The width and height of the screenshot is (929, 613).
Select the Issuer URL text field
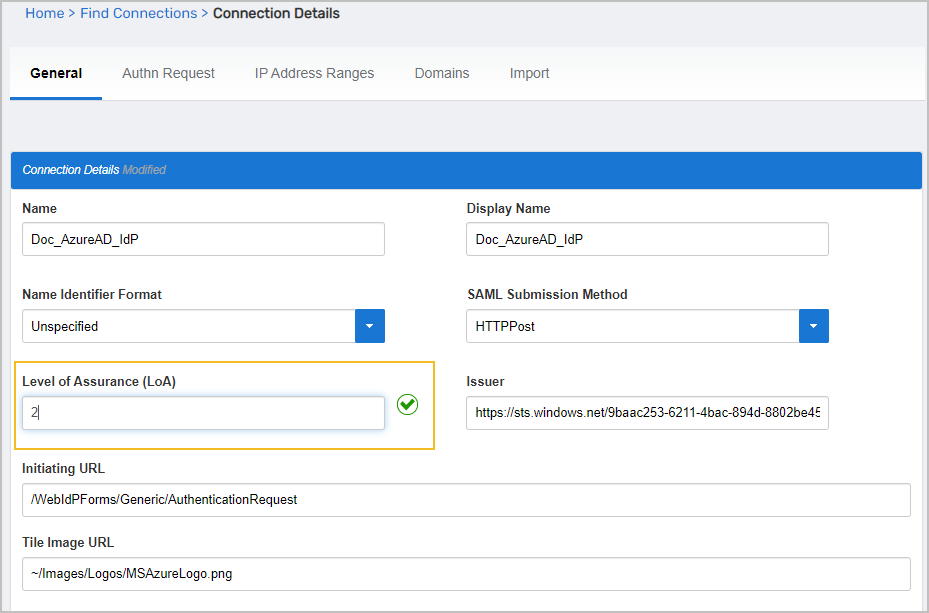coord(647,413)
